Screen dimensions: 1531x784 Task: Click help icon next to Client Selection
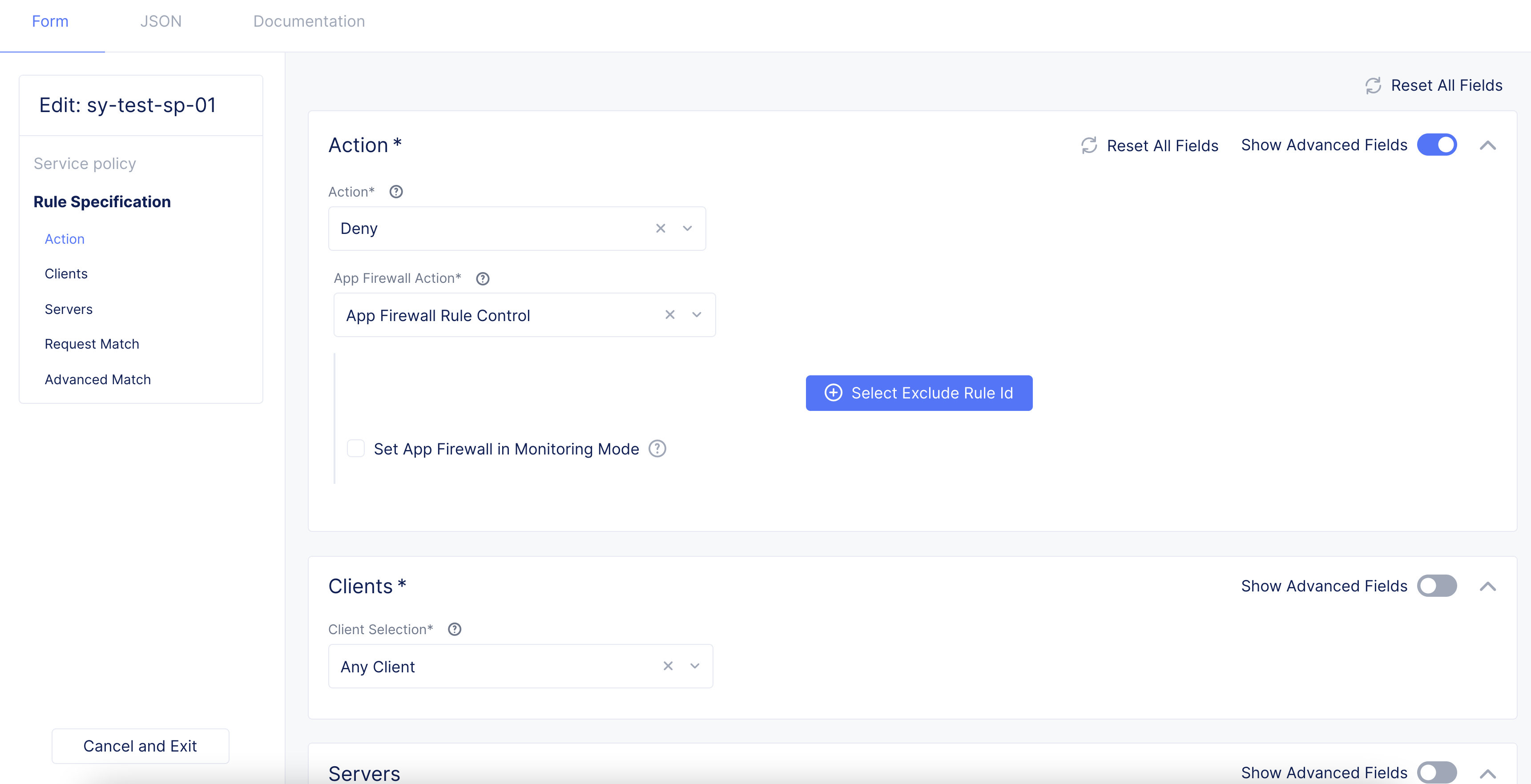click(455, 629)
